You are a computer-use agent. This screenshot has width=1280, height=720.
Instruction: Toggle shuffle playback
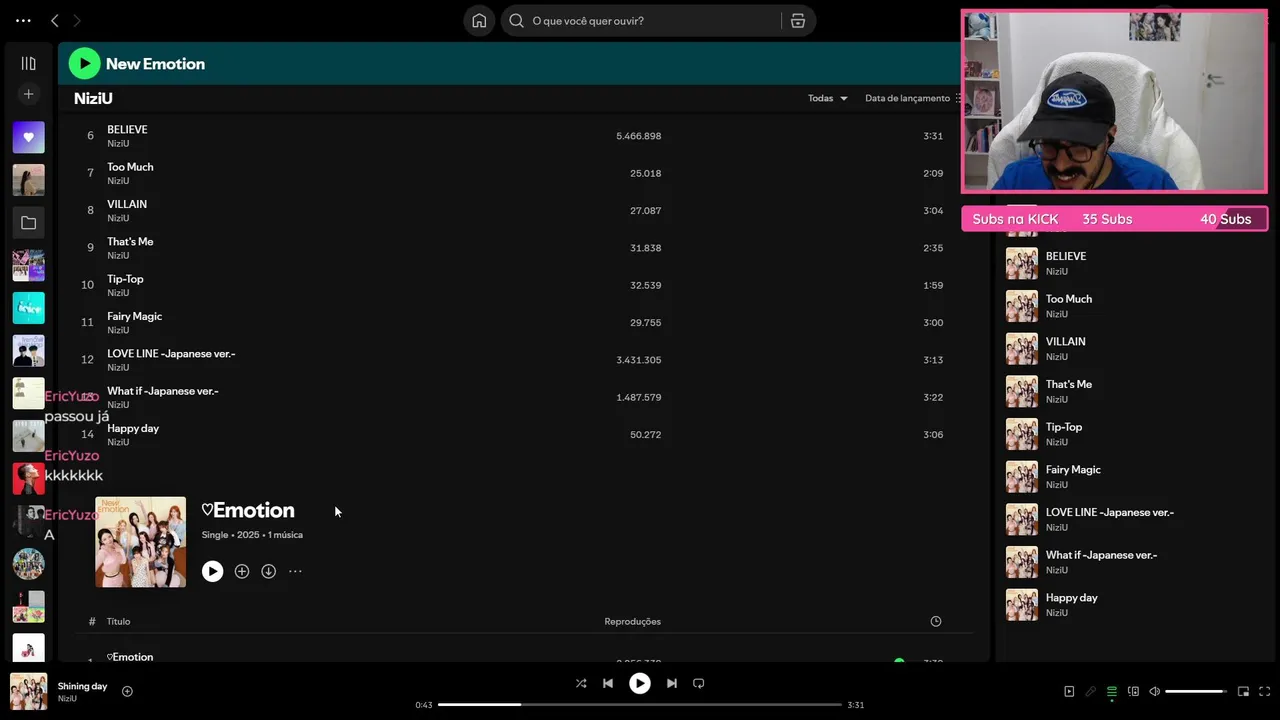581,683
